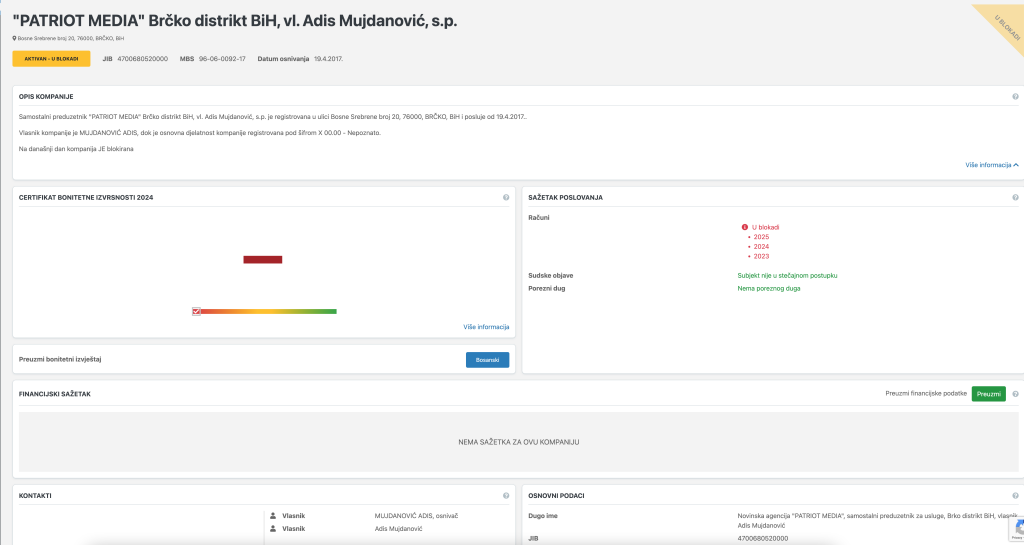Click help icon beside green Preuzmi button
1024x545 pixels.
(1015, 394)
